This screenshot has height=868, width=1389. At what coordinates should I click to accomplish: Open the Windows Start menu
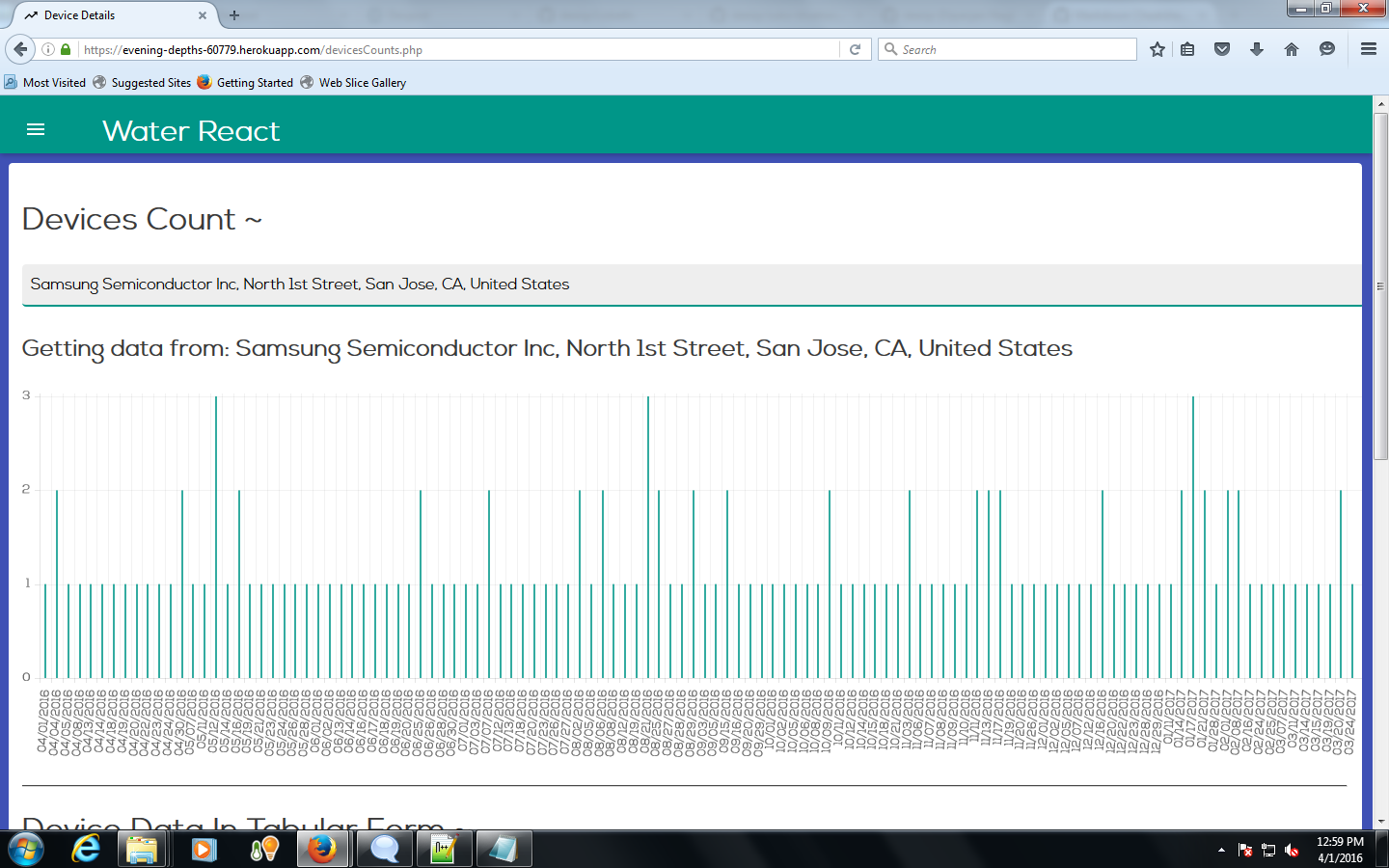tap(26, 850)
